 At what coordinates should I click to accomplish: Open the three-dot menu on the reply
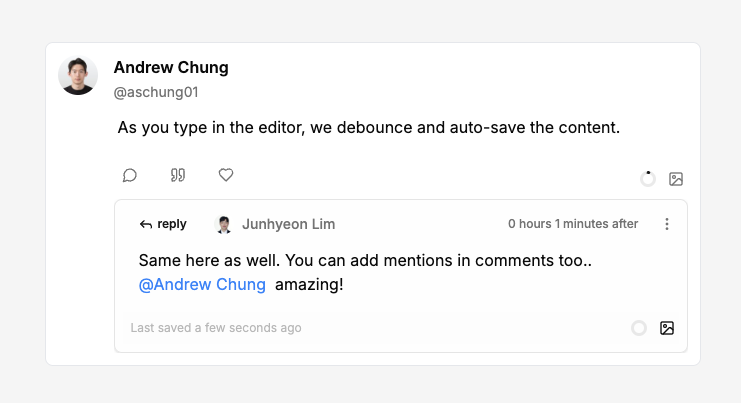point(667,224)
